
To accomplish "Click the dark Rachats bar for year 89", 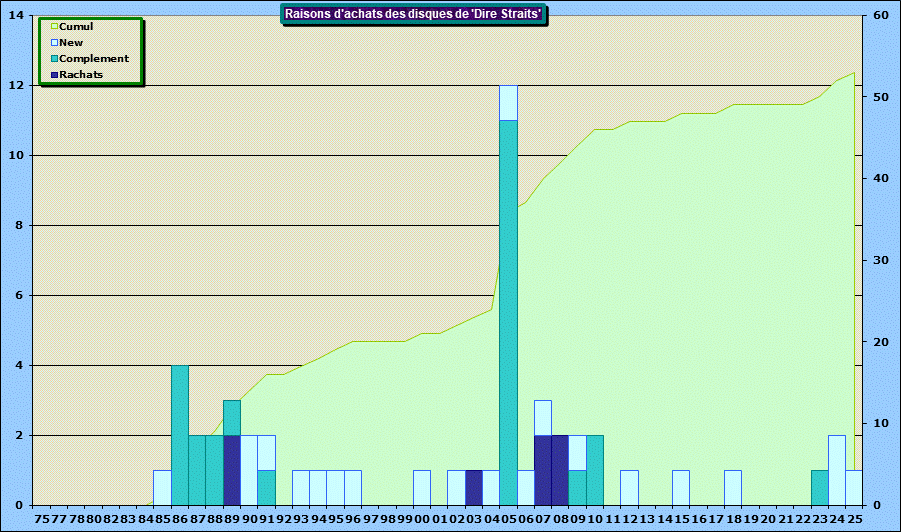I will coord(232,470).
